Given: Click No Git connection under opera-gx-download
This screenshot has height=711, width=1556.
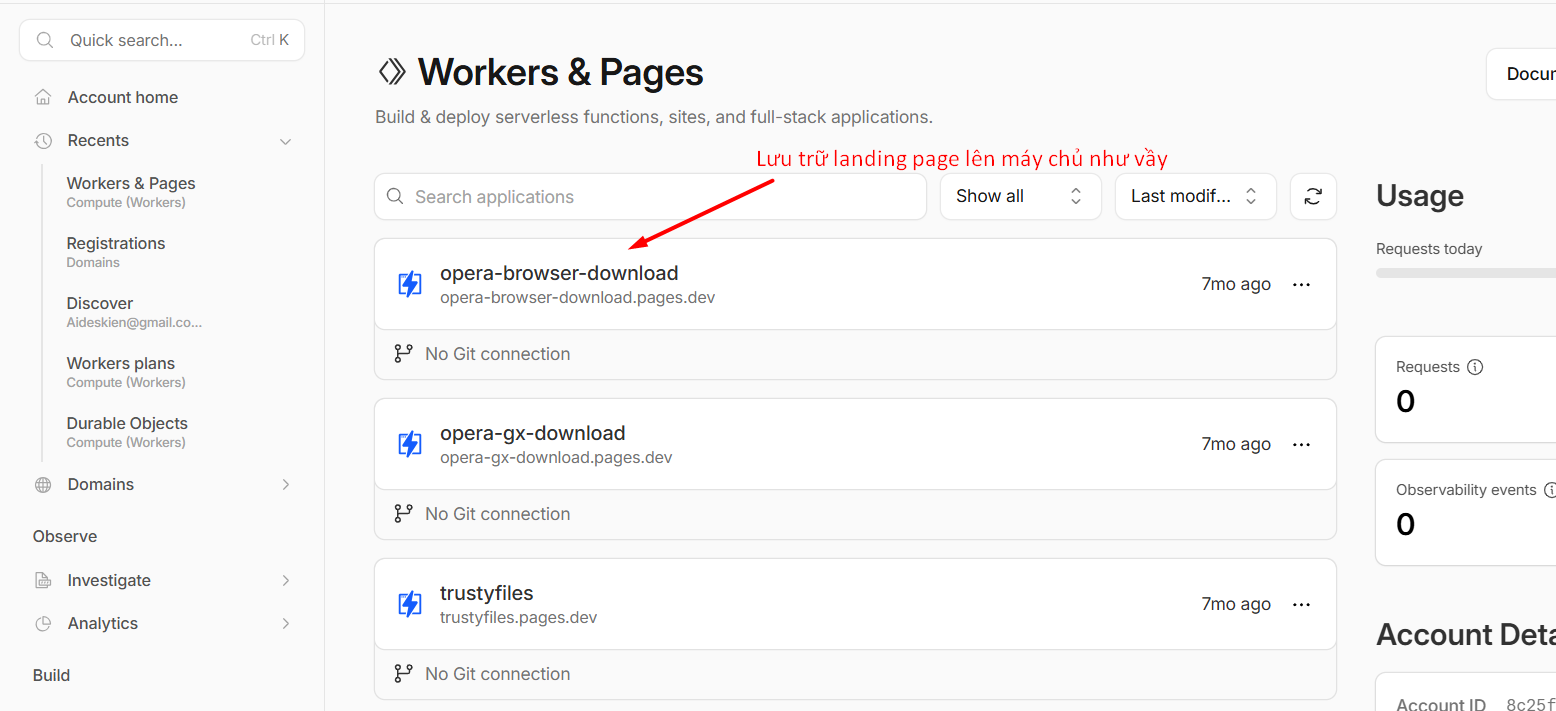Looking at the screenshot, I should 497,514.
